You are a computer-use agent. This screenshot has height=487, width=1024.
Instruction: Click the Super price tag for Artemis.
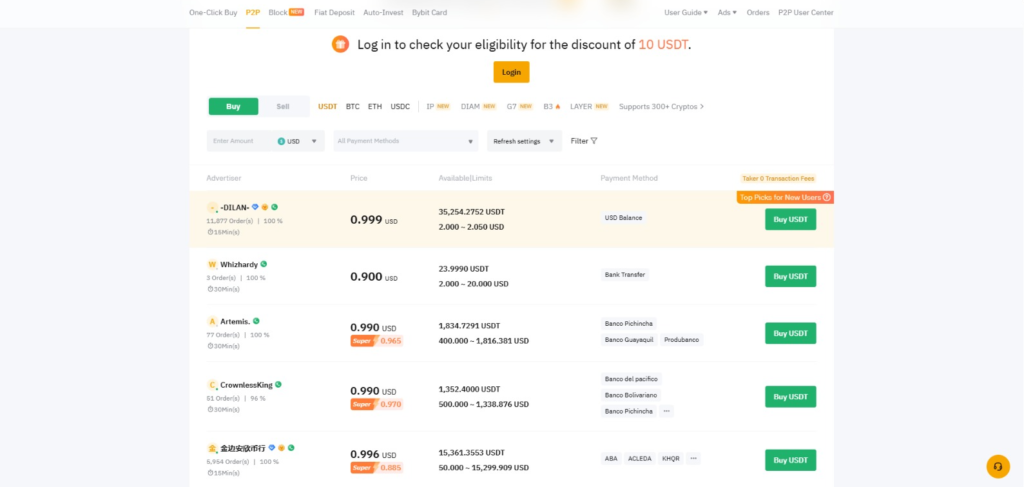377,341
